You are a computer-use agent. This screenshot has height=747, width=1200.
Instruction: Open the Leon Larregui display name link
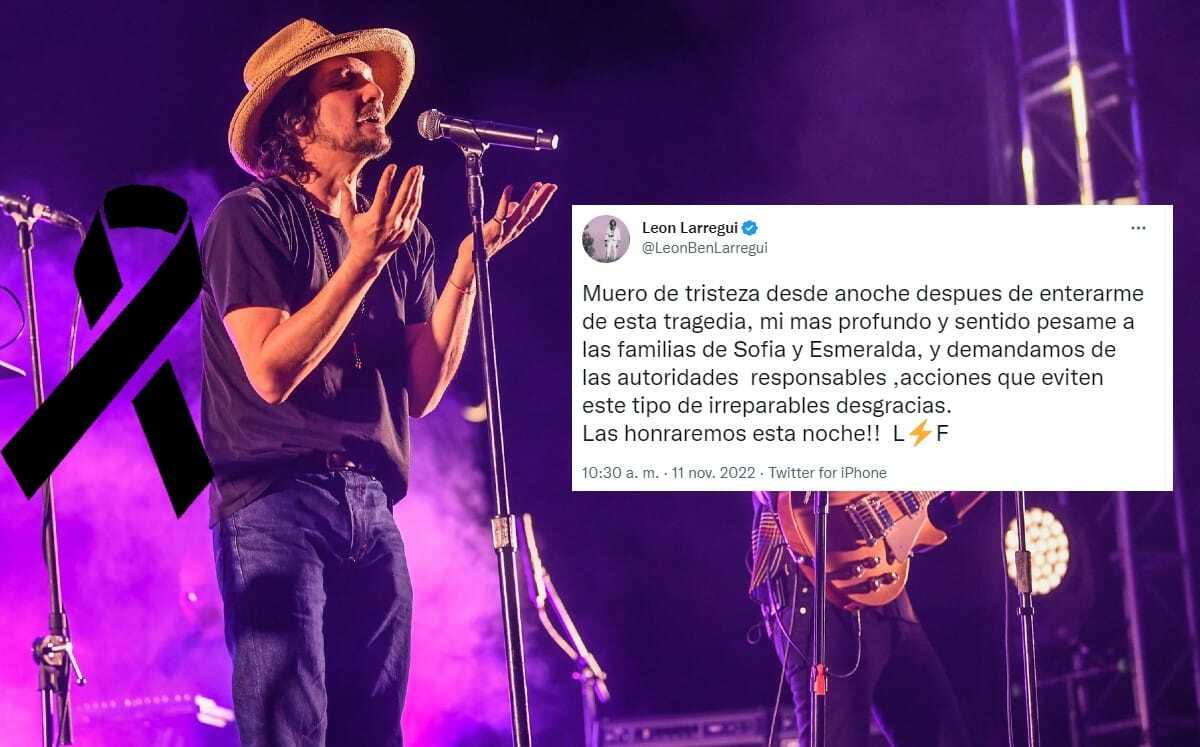coord(689,228)
